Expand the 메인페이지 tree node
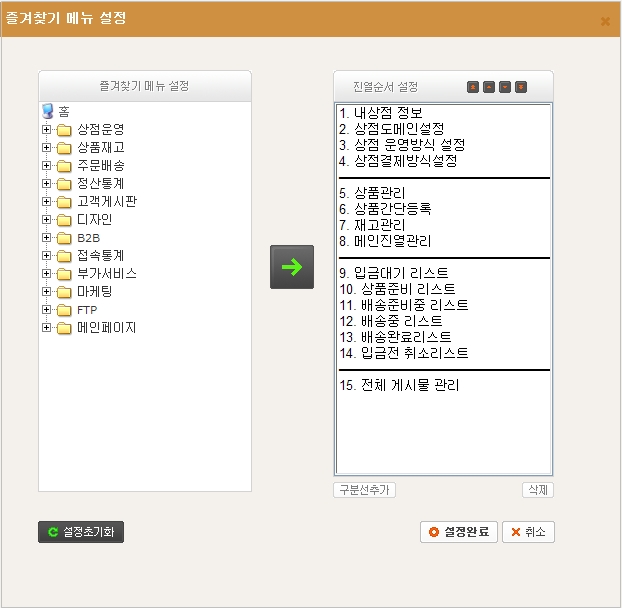This screenshot has width=622, height=609. [46, 327]
